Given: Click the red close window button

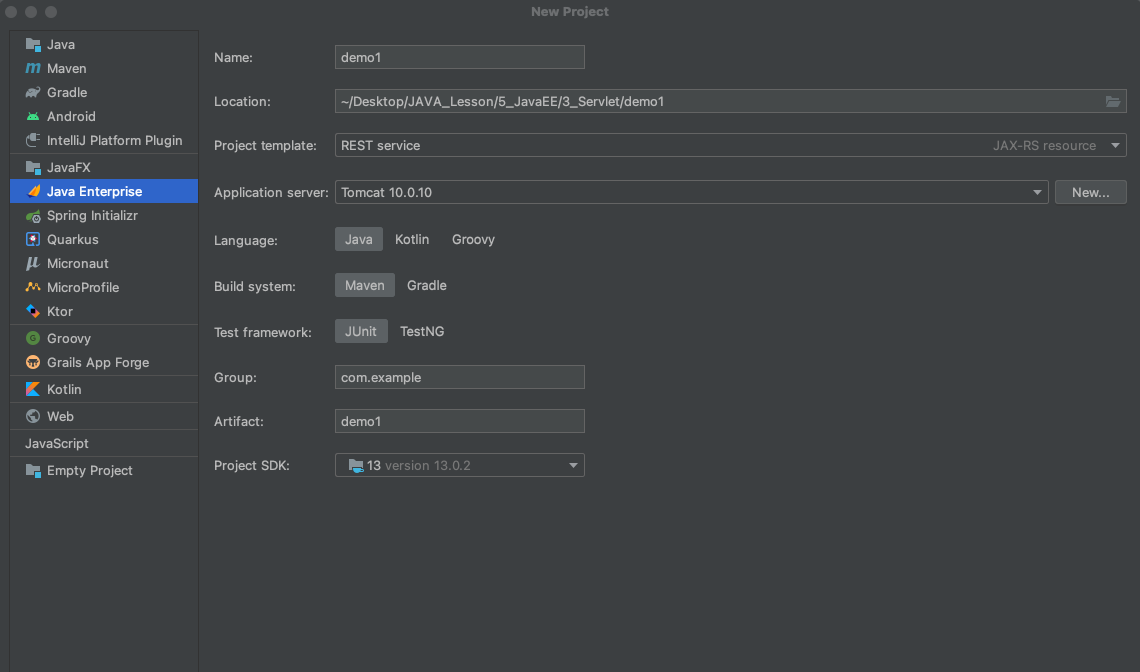Looking at the screenshot, I should (x=10, y=12).
